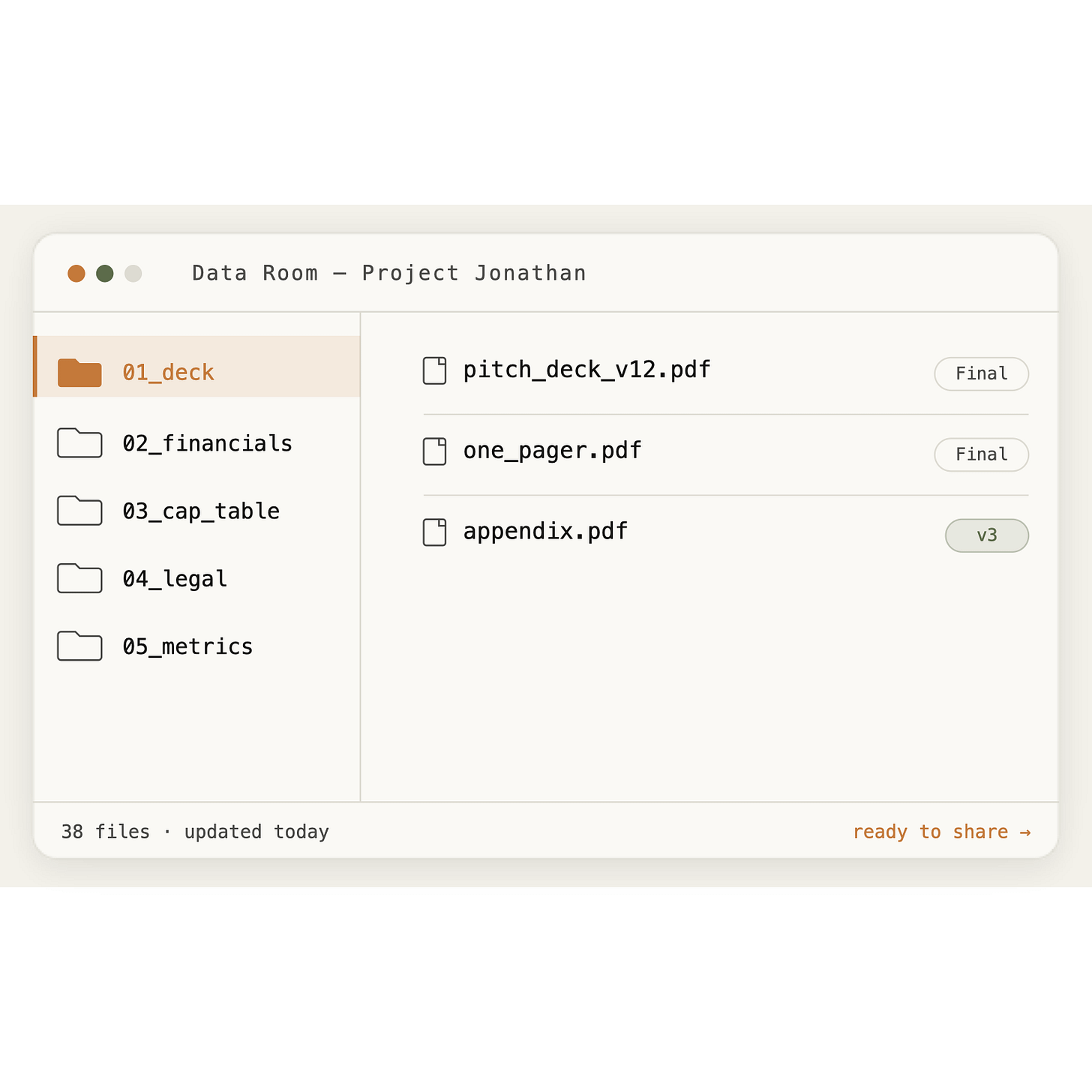1092x1092 pixels.
Task: Open the 04_legal folder label
Action: pyautogui.click(x=175, y=579)
